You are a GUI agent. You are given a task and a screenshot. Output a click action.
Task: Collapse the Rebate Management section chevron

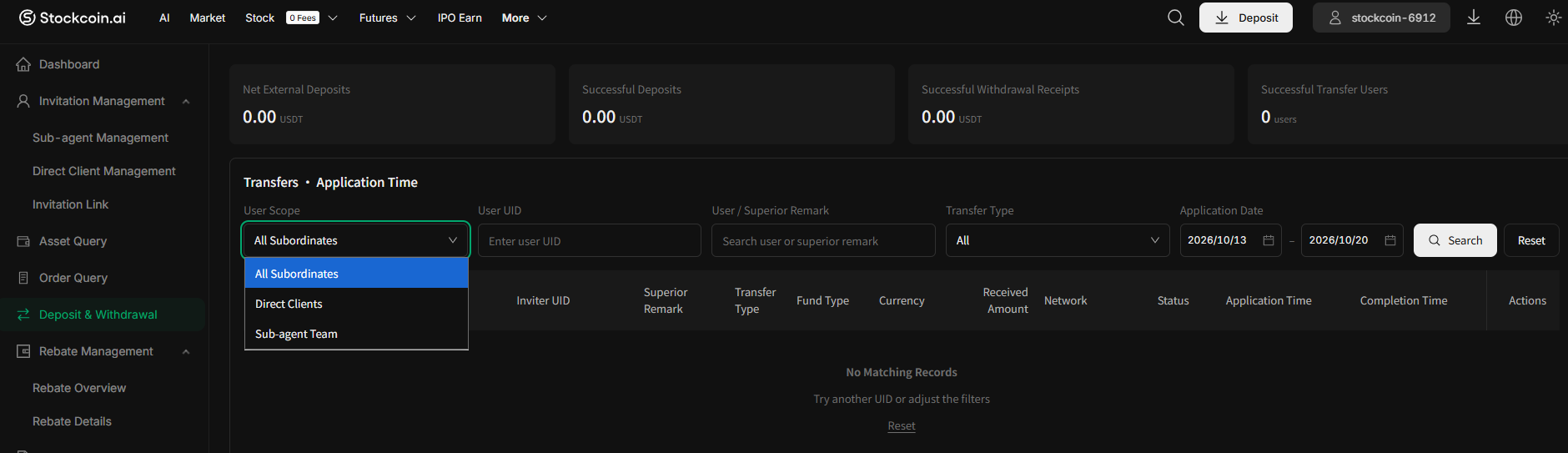pyautogui.click(x=186, y=351)
